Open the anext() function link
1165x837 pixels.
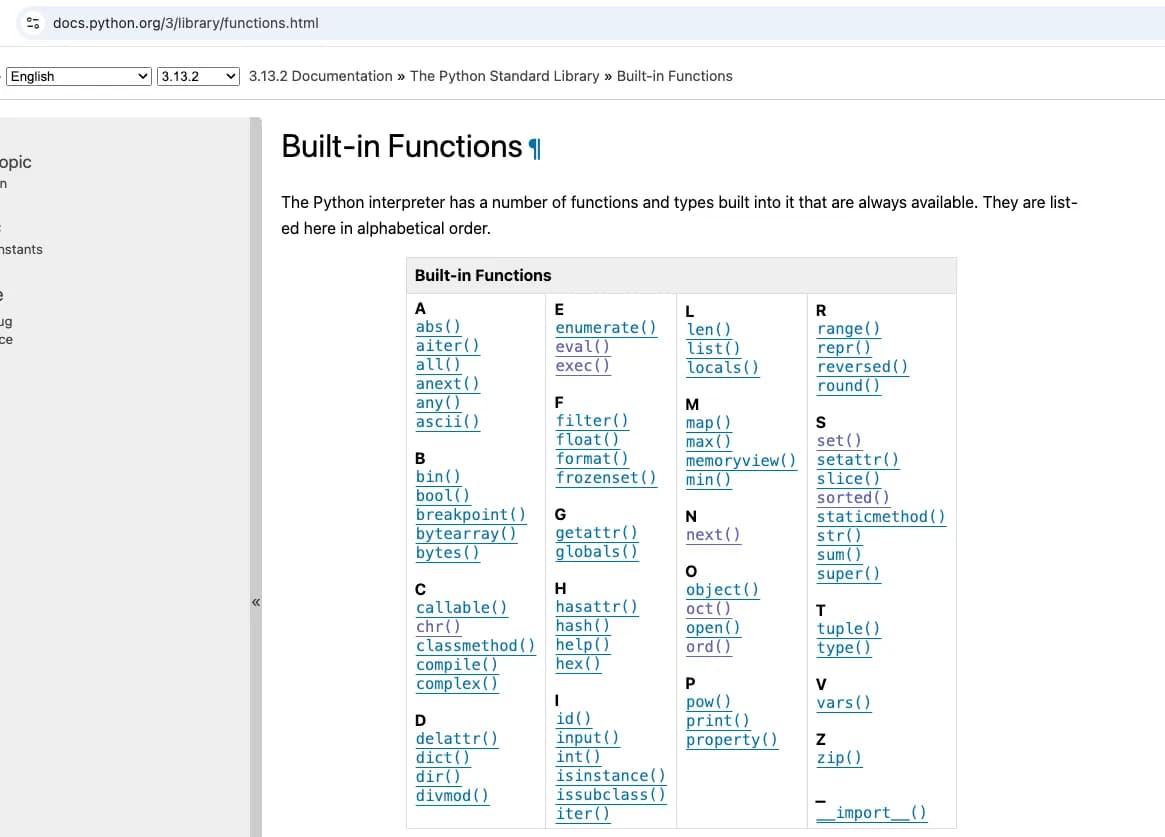[447, 383]
